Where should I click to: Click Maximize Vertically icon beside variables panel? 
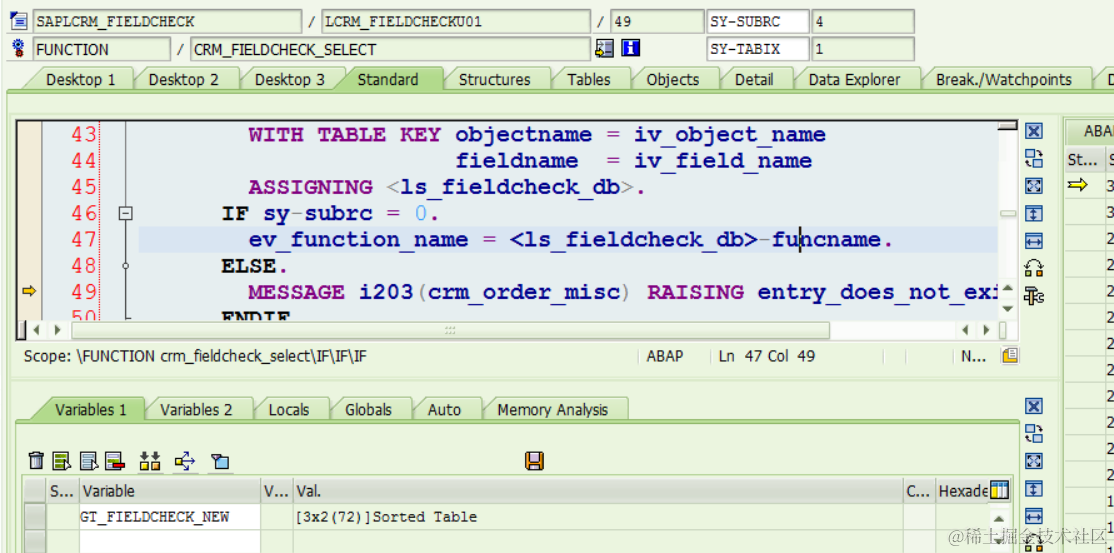pos(1034,488)
